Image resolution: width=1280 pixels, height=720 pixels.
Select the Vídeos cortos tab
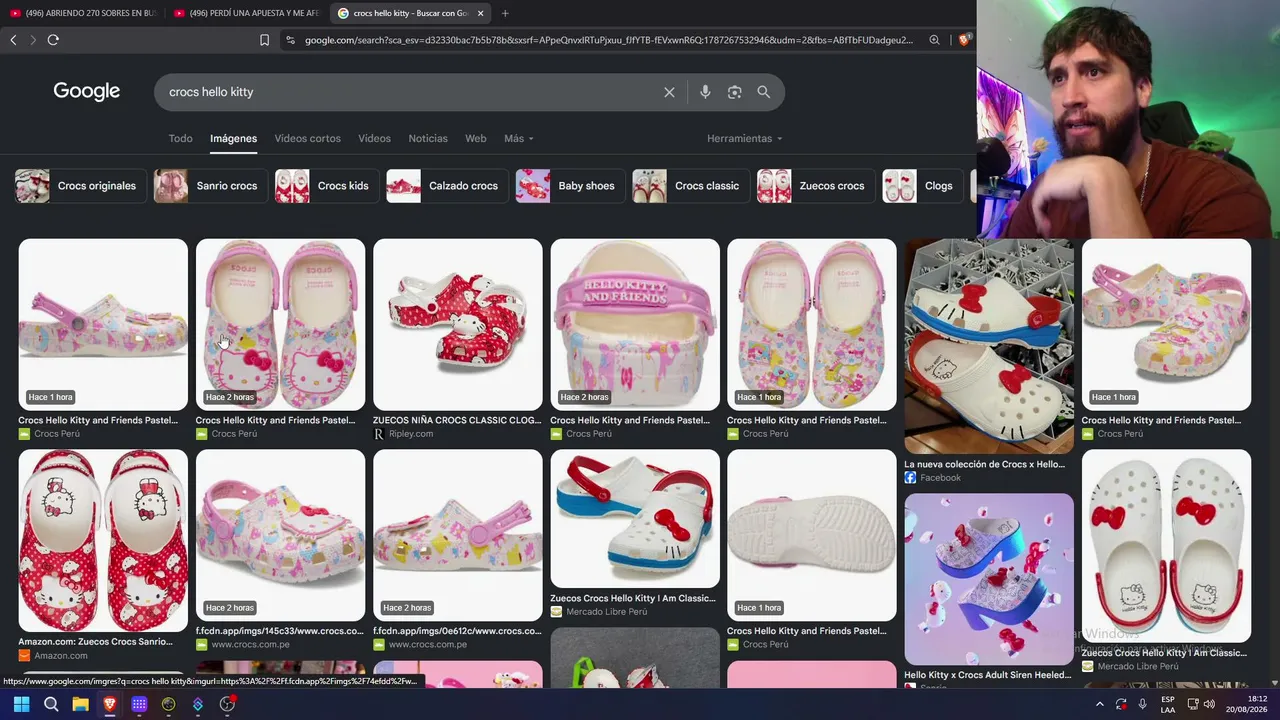pyautogui.click(x=308, y=138)
